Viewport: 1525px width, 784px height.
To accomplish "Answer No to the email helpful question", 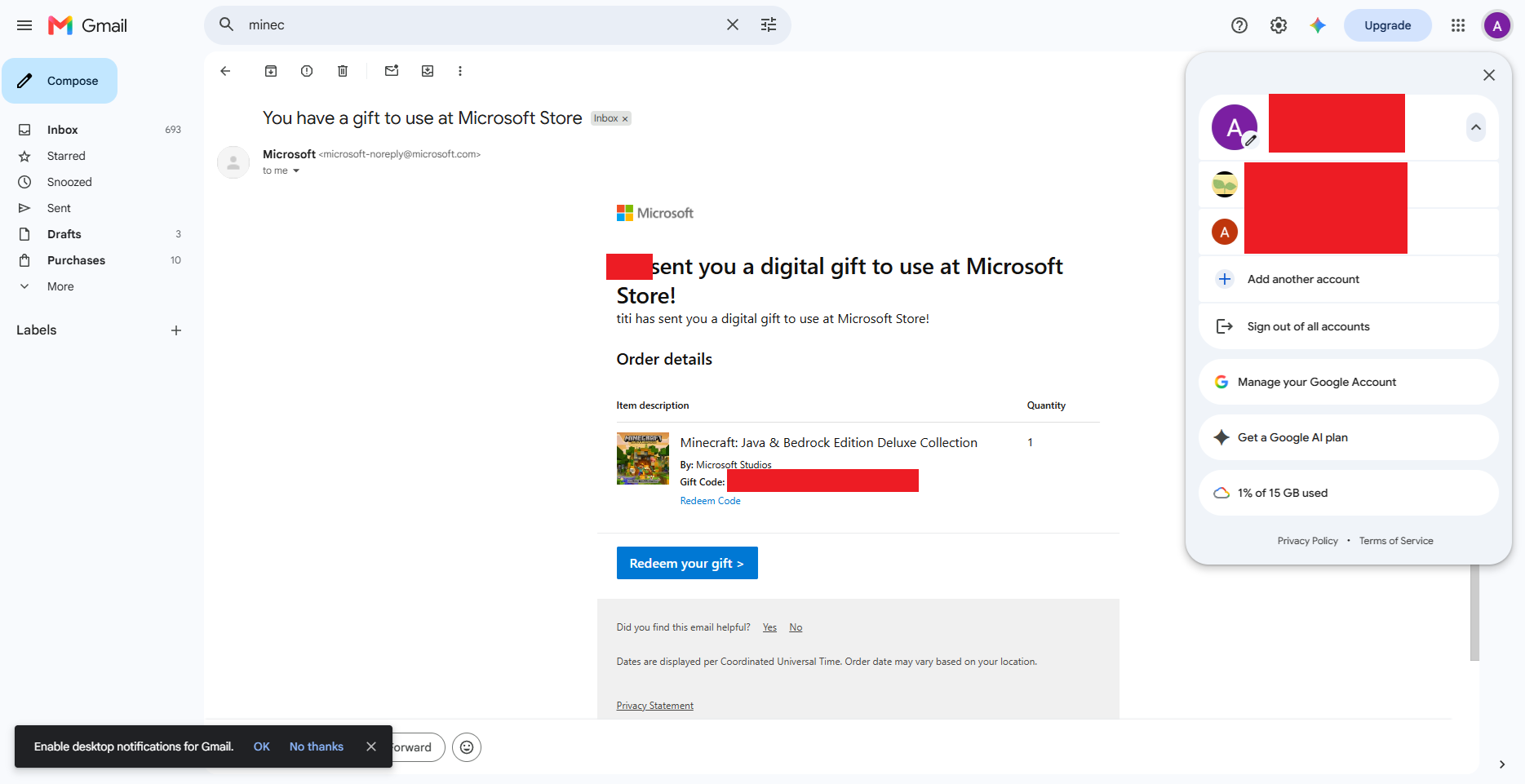I will click(x=796, y=627).
